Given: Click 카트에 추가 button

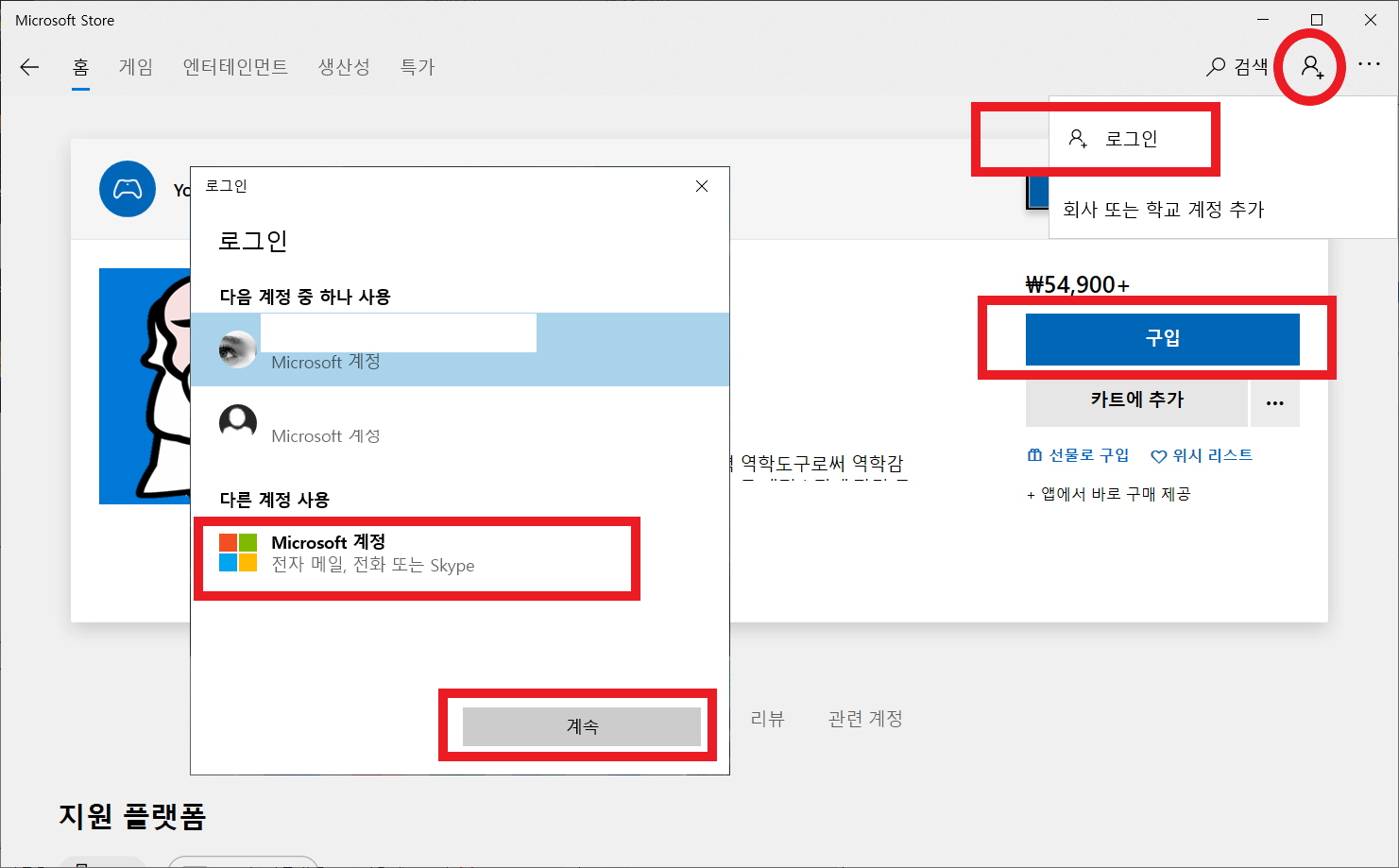Looking at the screenshot, I should click(x=1136, y=400).
